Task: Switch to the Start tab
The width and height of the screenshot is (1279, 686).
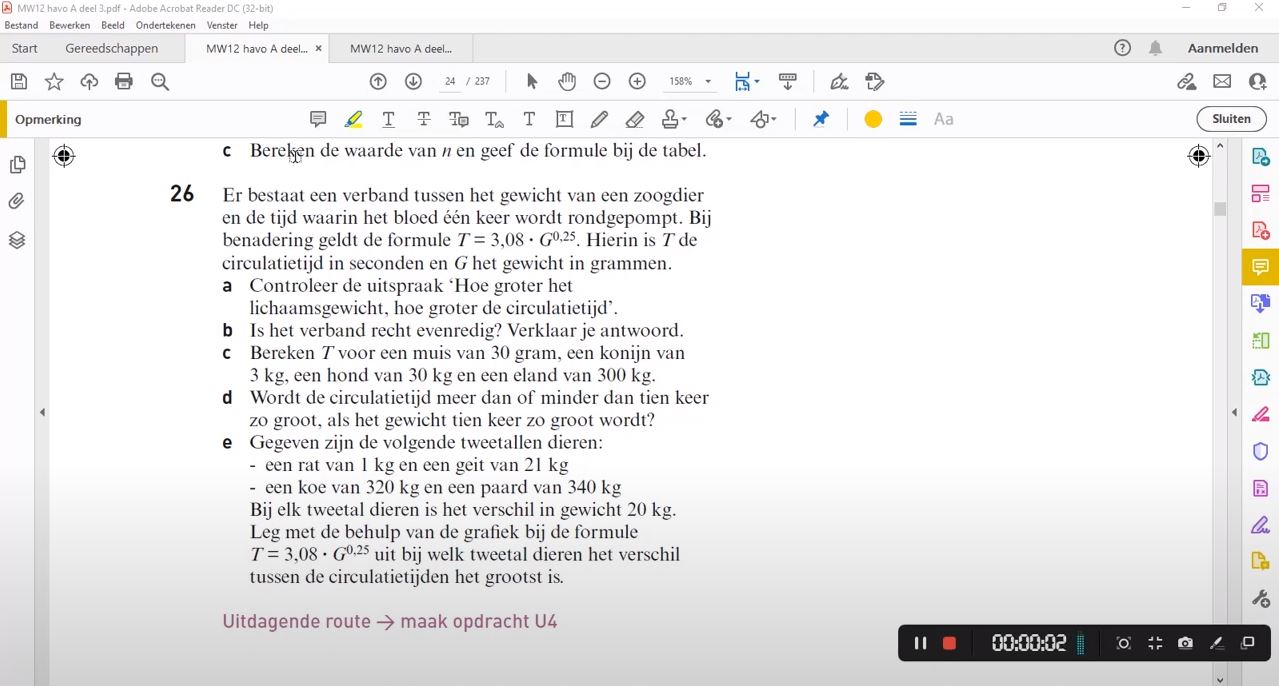Action: pos(25,48)
